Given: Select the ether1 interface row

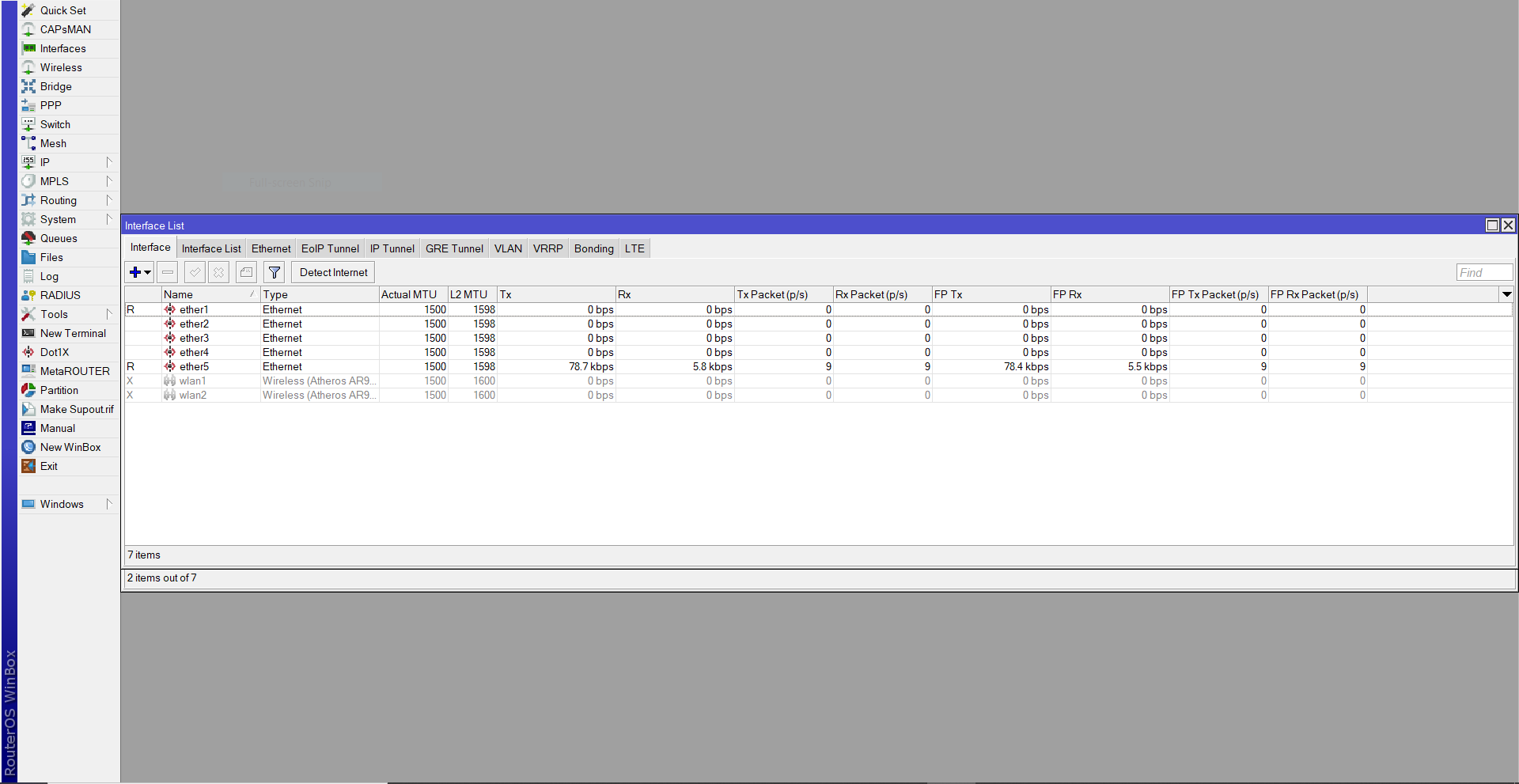Looking at the screenshot, I should 819,309.
